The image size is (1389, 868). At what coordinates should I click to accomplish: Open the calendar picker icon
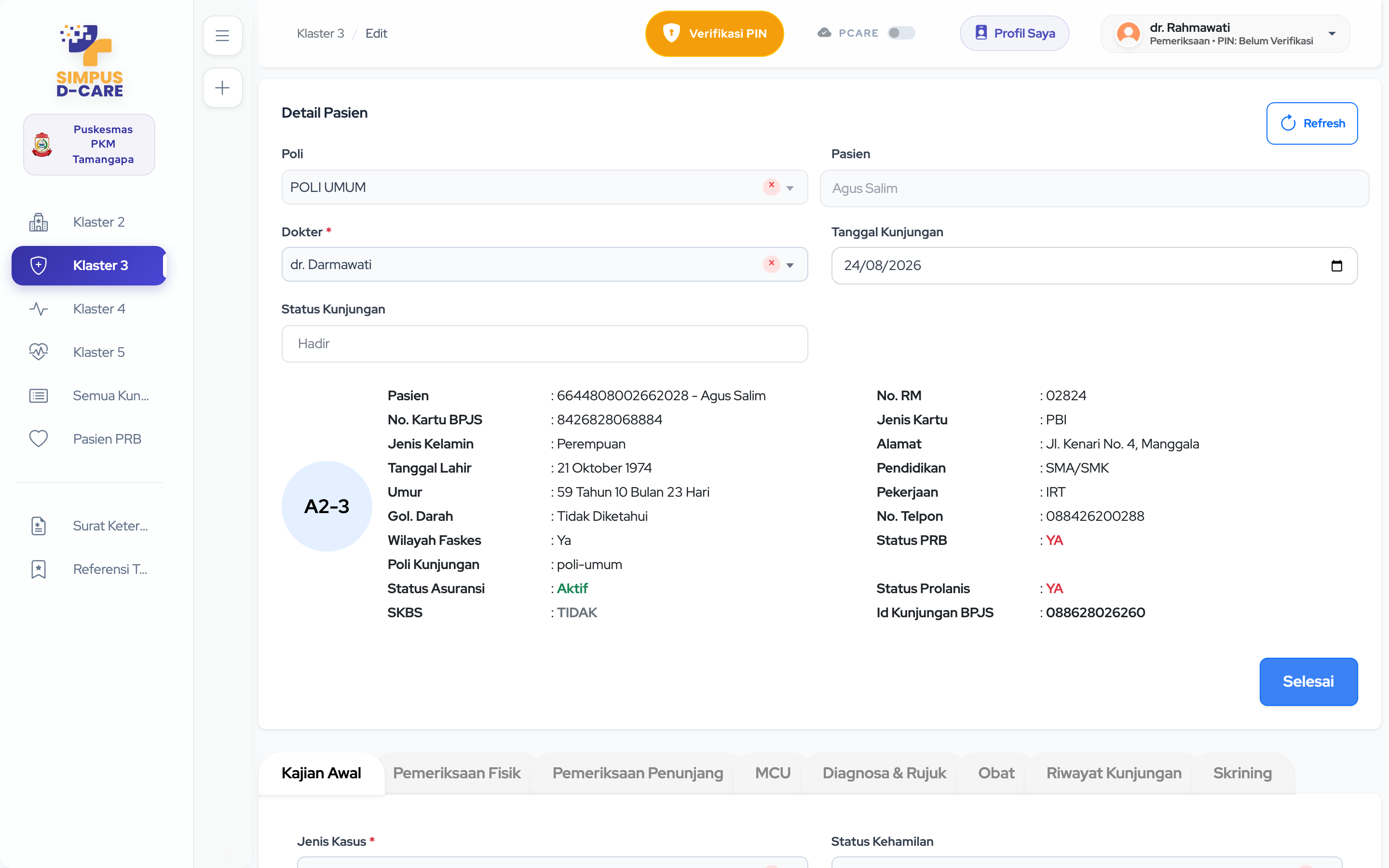[1337, 266]
